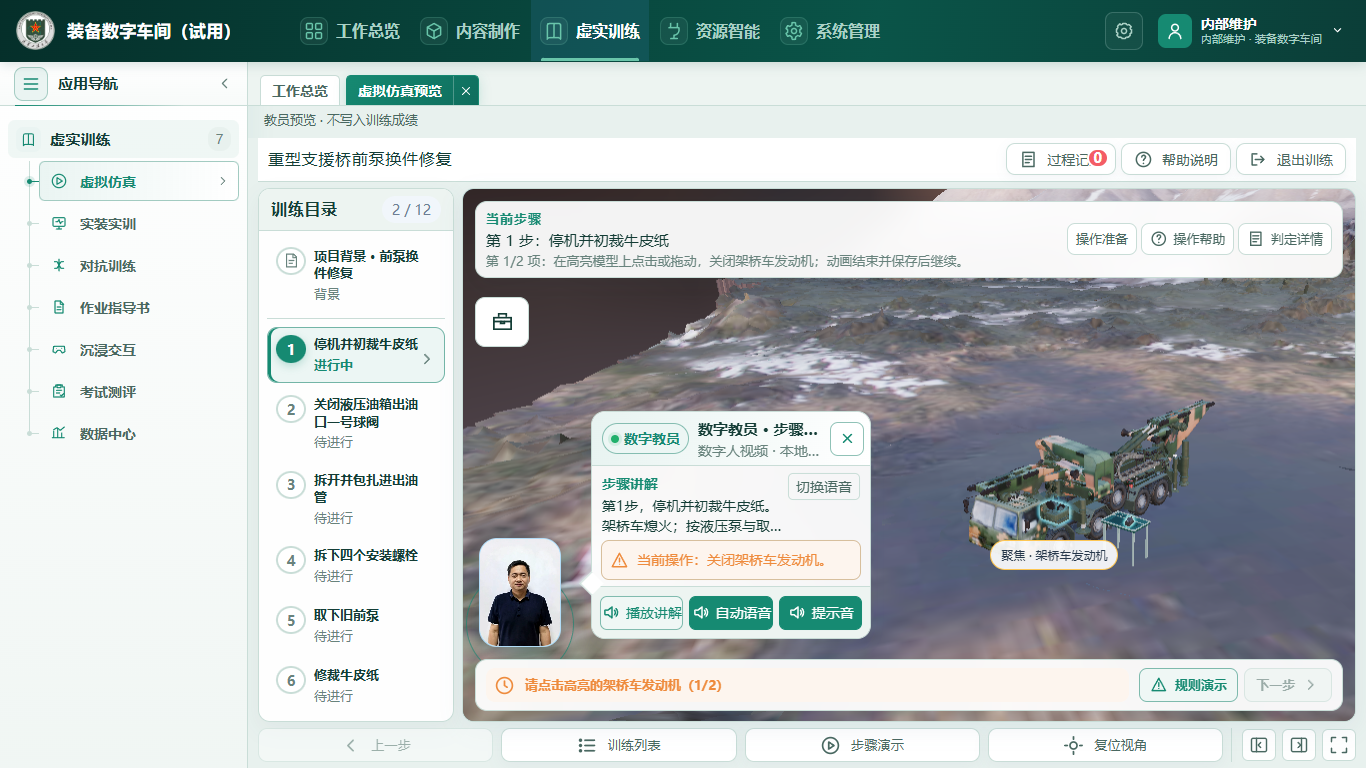Toggle 提示音 prompt sound button

pyautogui.click(x=820, y=613)
